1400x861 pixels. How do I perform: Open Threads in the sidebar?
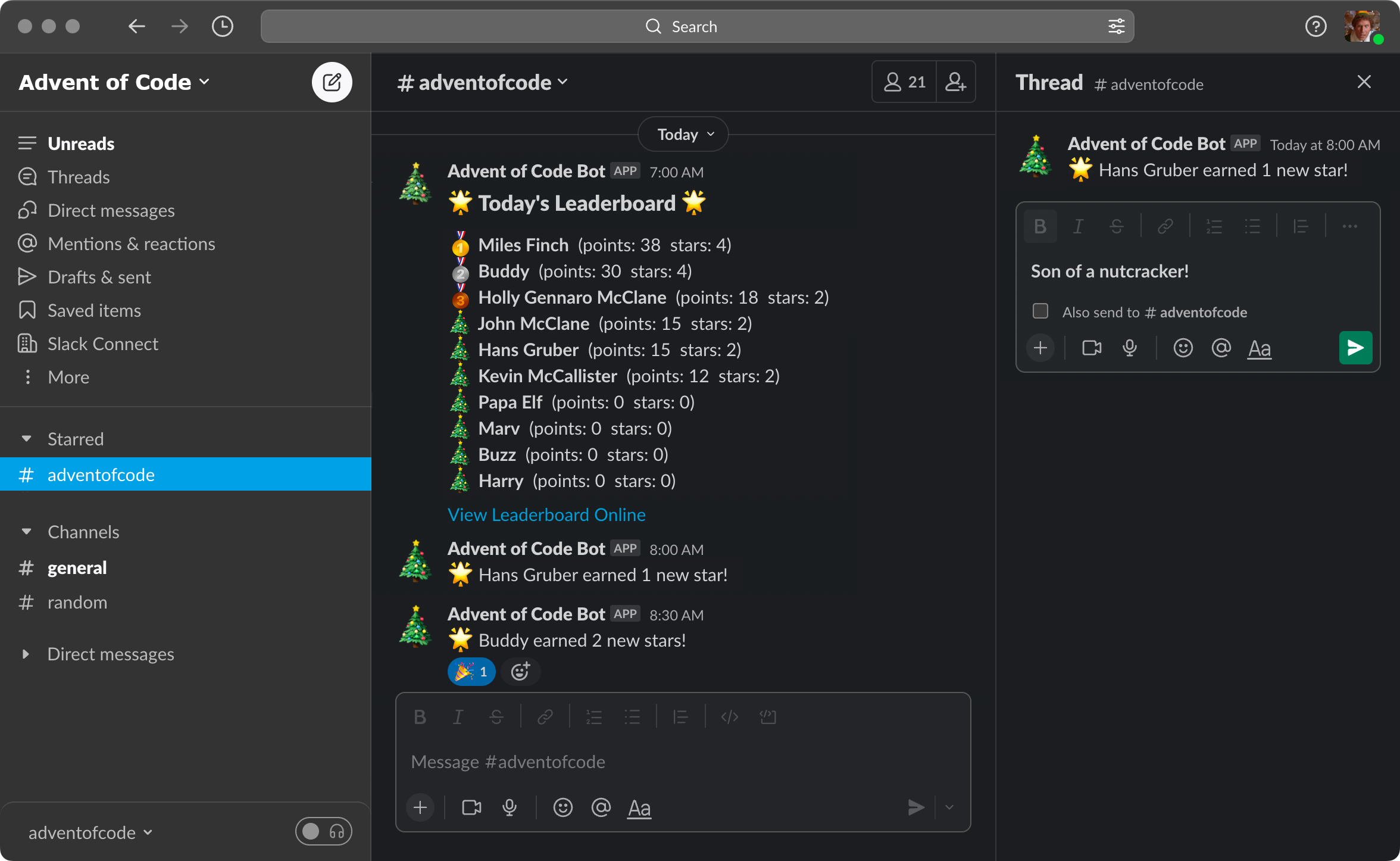pos(79,177)
